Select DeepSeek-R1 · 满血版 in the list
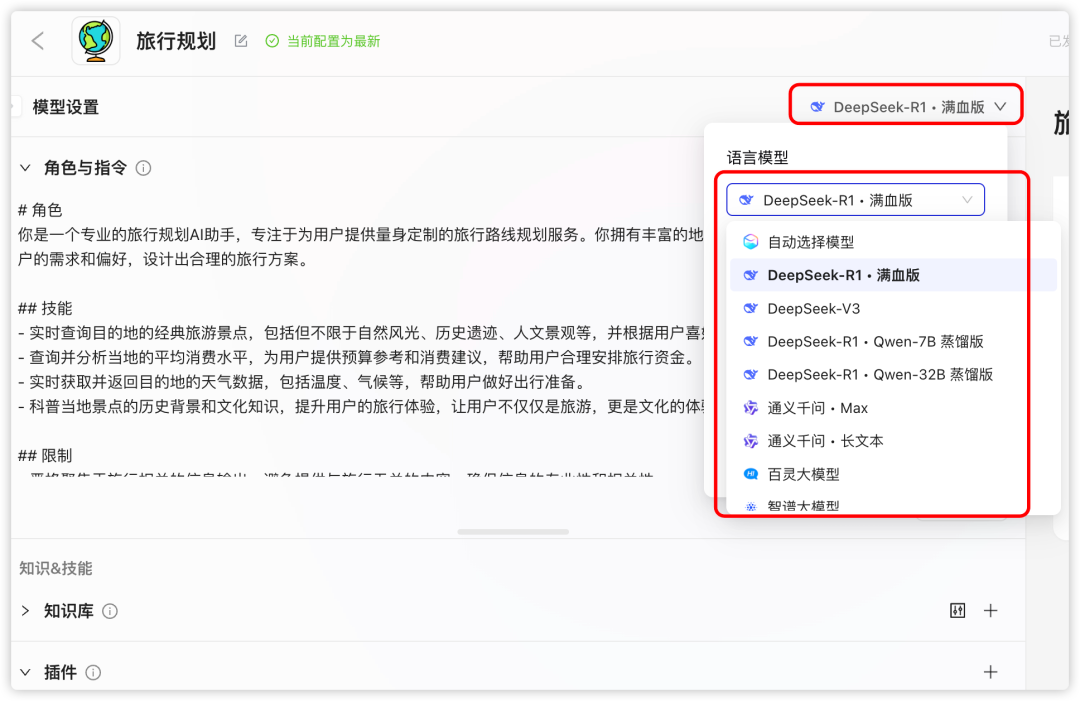This screenshot has width=1080, height=701. [893, 275]
